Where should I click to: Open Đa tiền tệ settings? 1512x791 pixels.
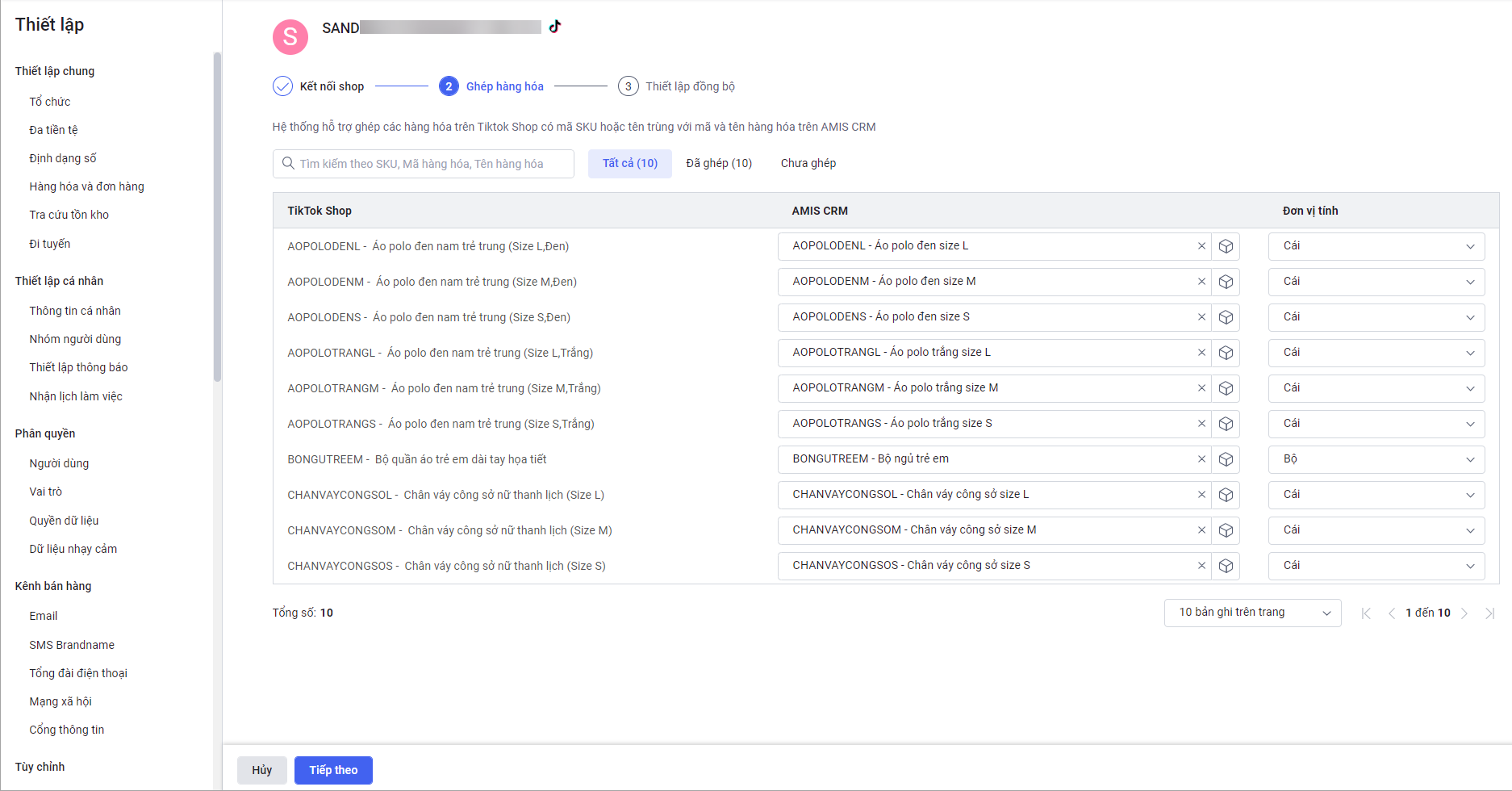[x=53, y=130]
